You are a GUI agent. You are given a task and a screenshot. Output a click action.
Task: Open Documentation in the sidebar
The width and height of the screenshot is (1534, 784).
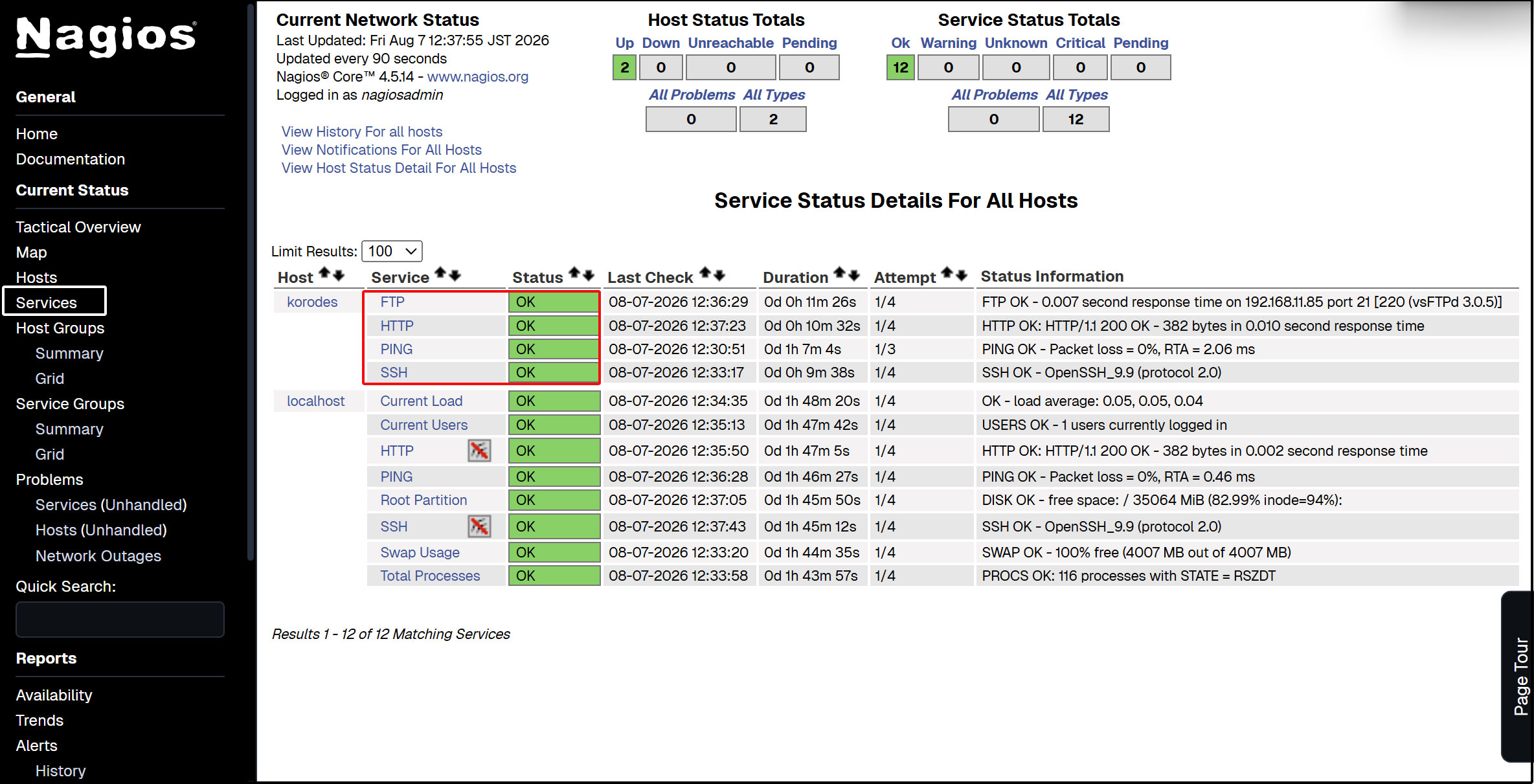click(x=71, y=159)
